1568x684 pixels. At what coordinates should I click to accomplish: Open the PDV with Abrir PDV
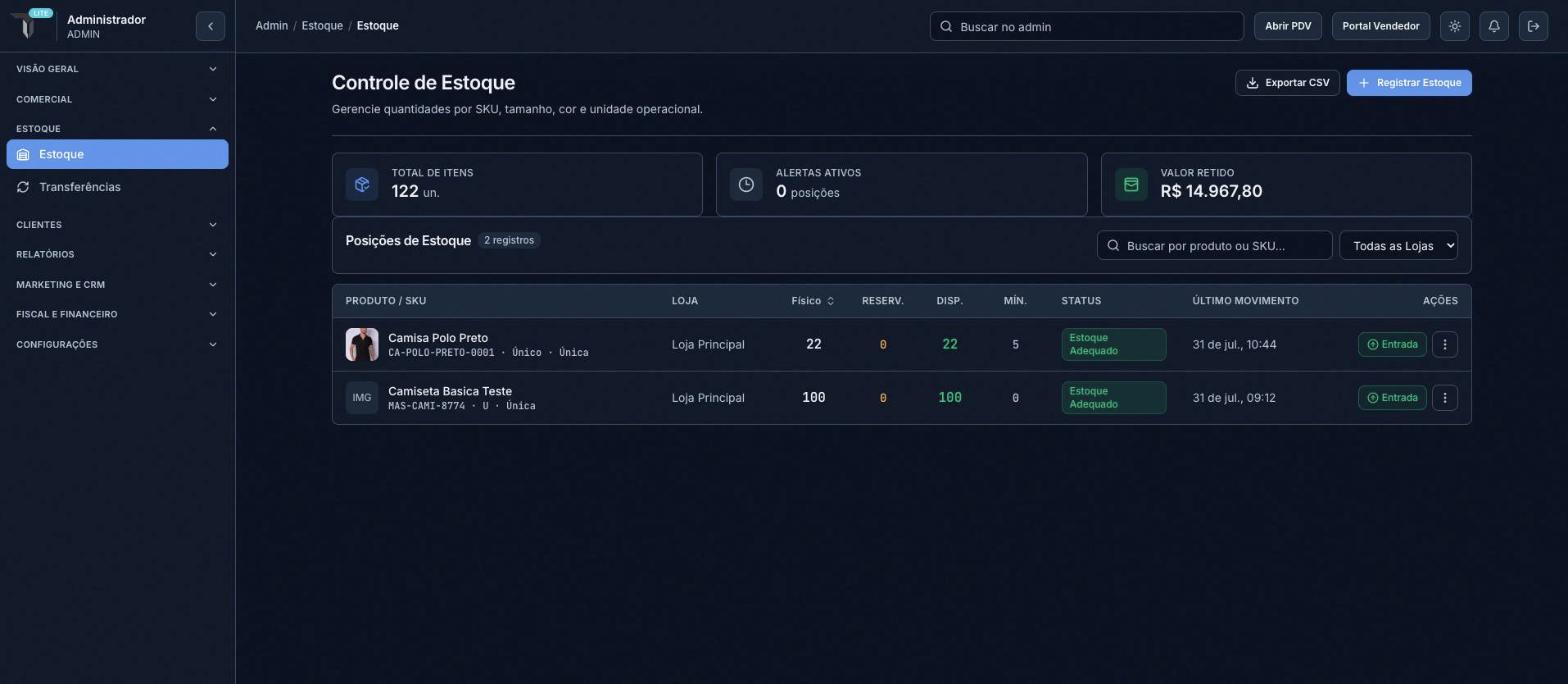click(1287, 26)
